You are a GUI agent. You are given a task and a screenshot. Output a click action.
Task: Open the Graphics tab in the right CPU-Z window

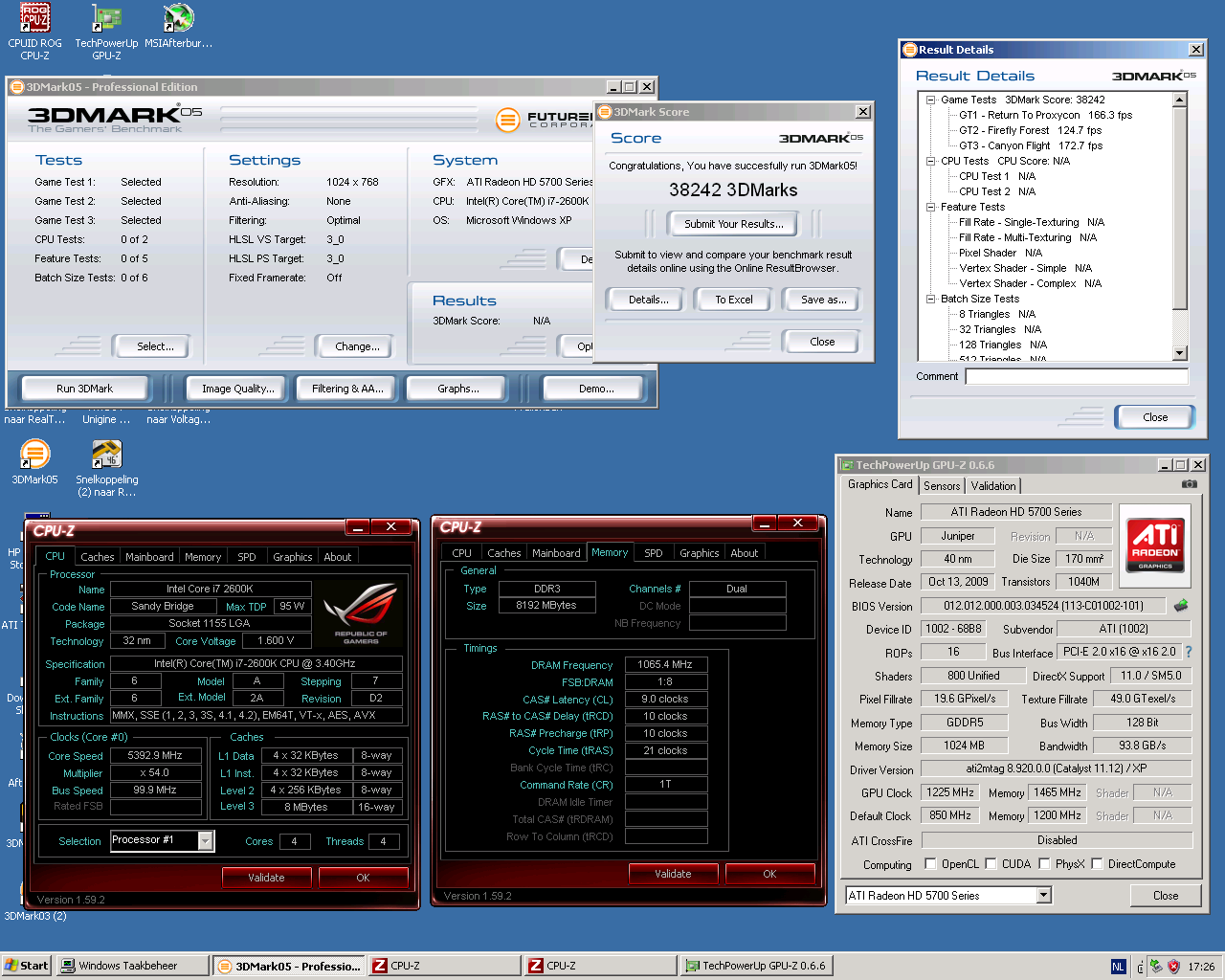click(700, 553)
